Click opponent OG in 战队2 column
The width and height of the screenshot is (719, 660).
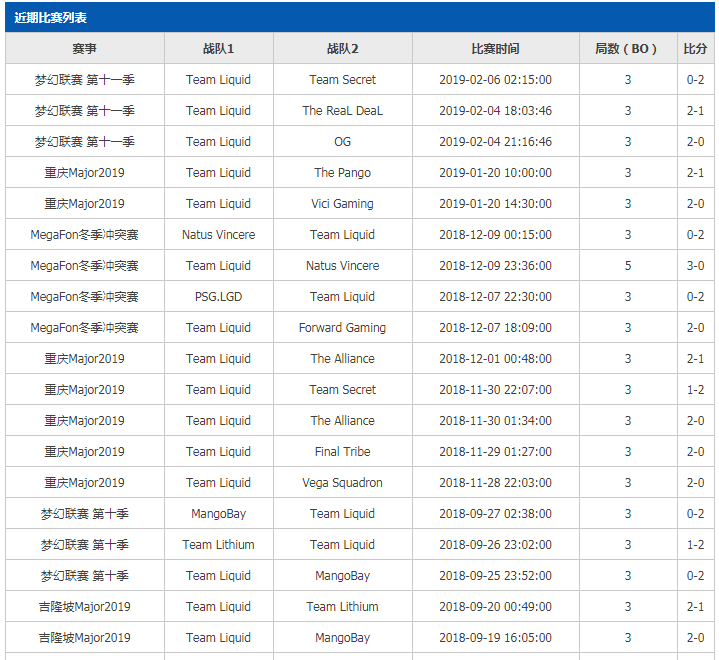tap(342, 142)
